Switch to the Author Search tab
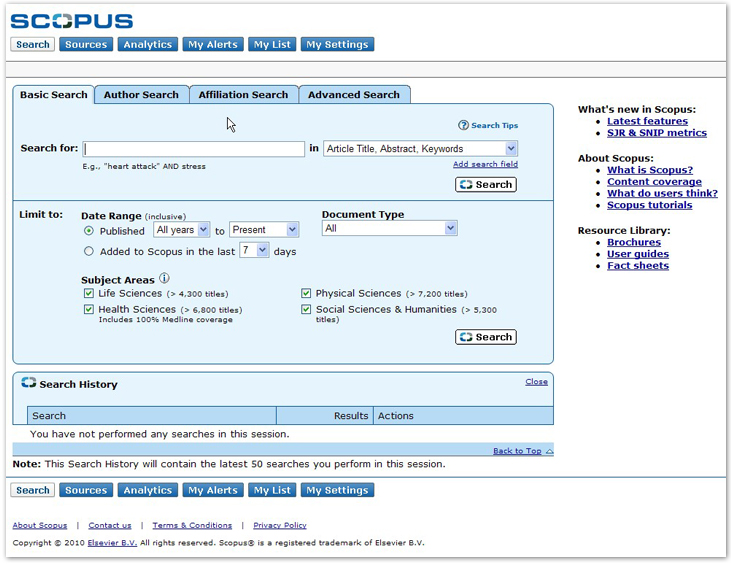Screen dimensions: 731x564 (x=141, y=95)
